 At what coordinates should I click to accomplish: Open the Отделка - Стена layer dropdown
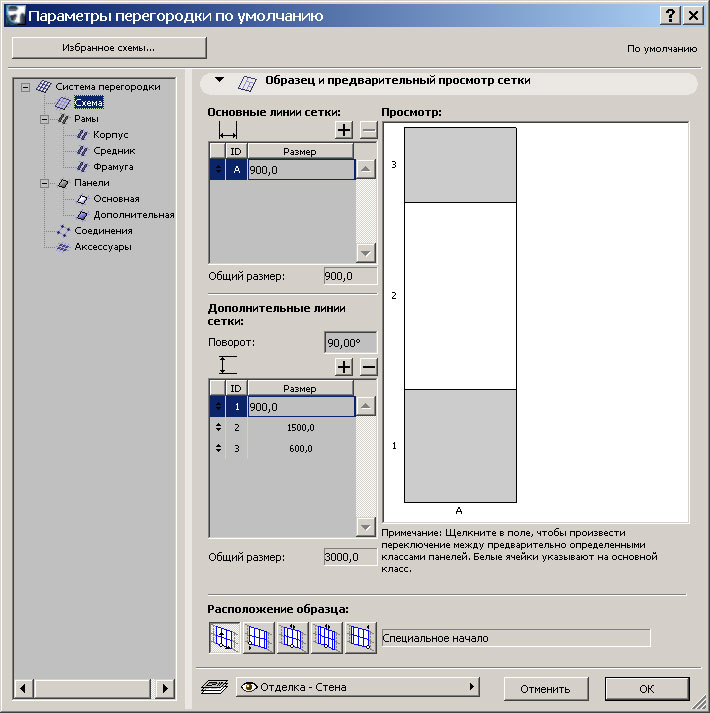[357, 688]
